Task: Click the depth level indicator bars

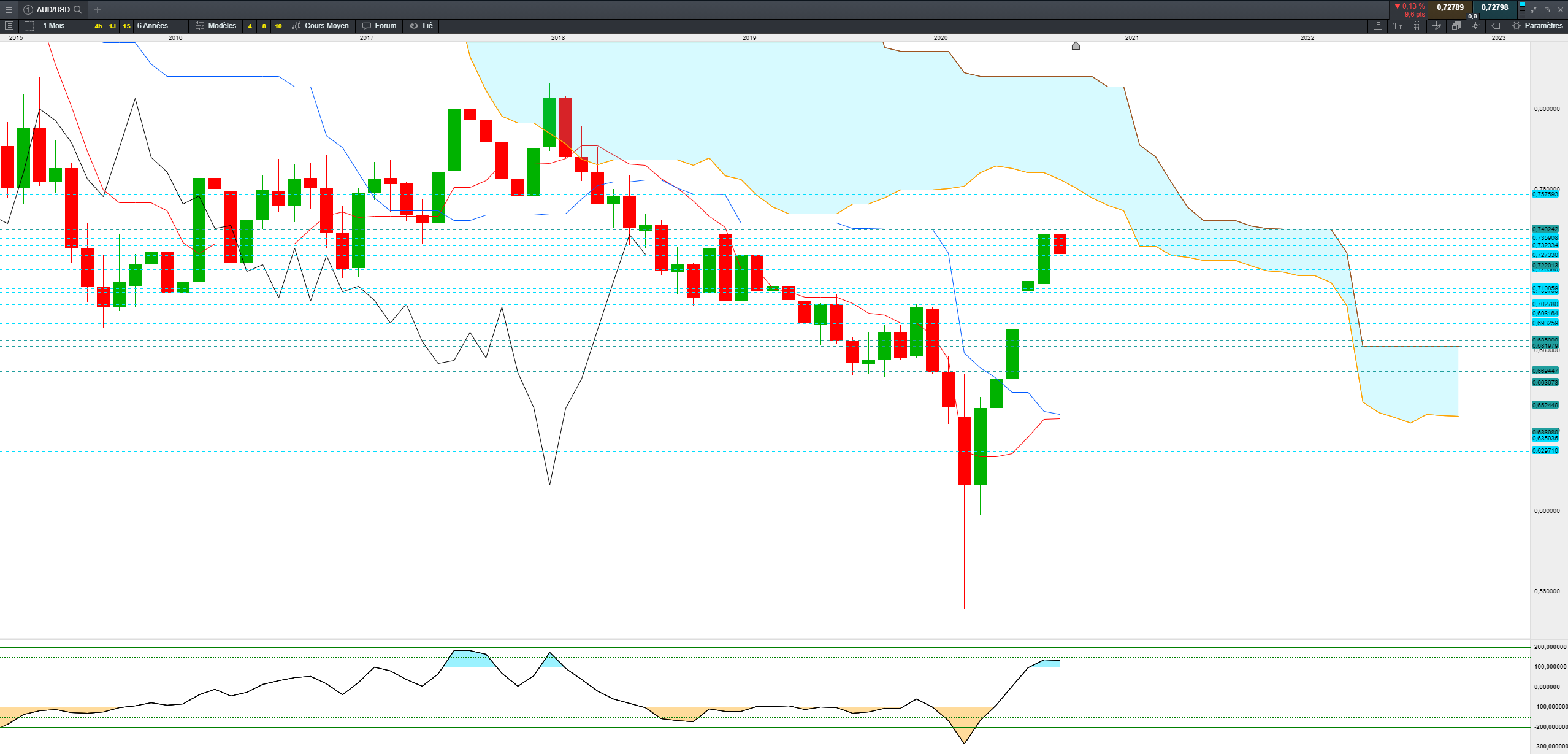Action: click(1522, 10)
